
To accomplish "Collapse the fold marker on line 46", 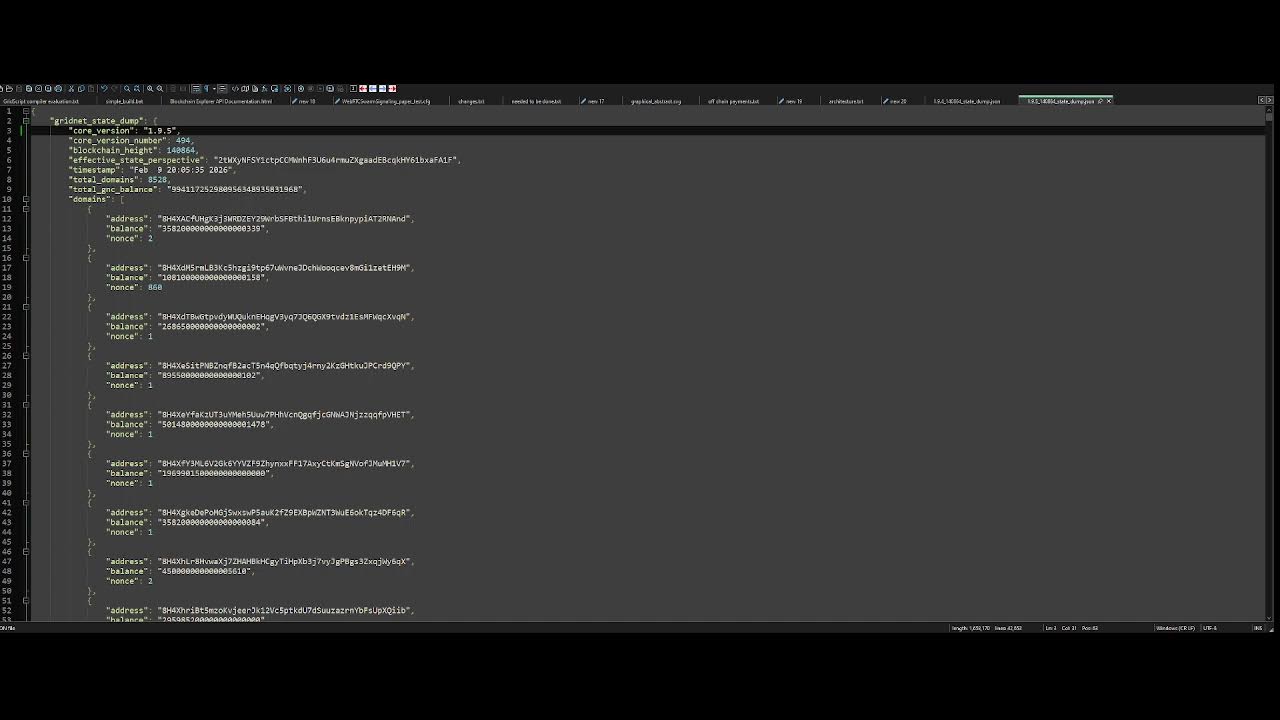I will pyautogui.click(x=26, y=552).
